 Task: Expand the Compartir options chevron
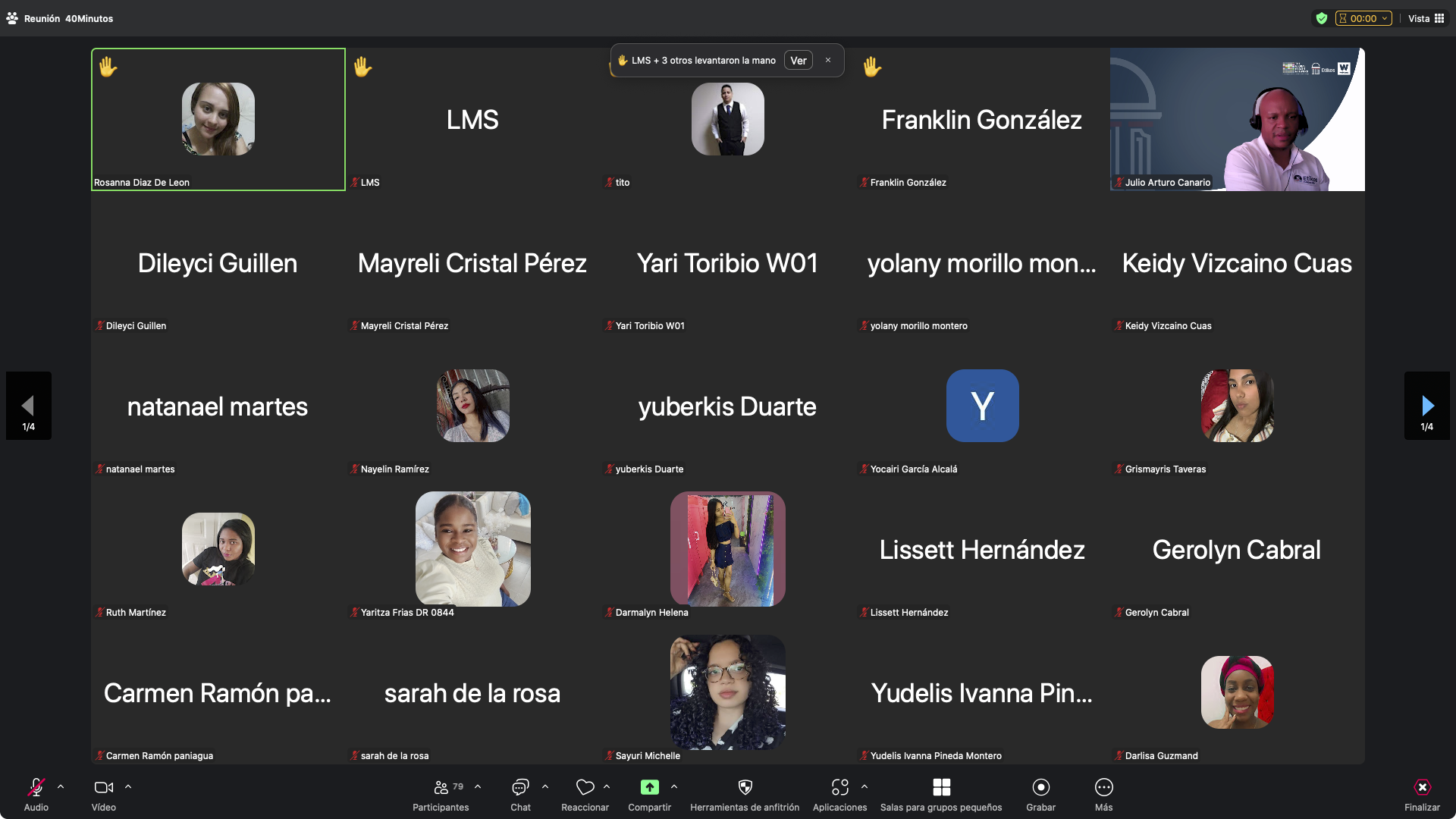[674, 786]
